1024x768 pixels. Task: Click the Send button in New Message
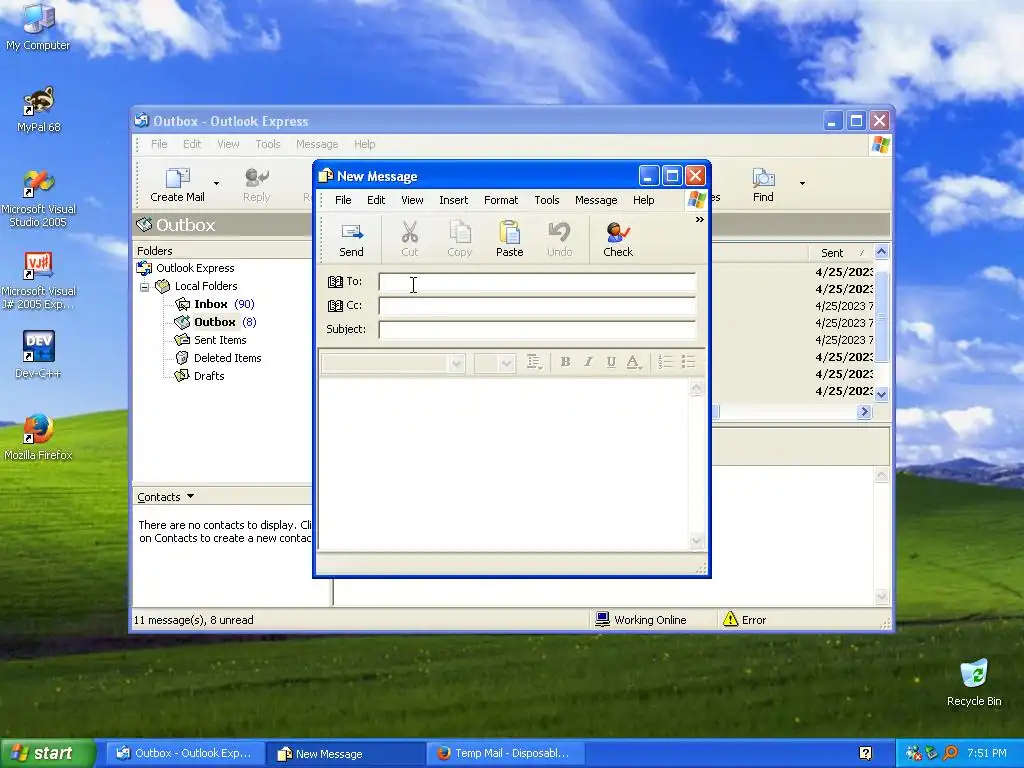point(351,240)
